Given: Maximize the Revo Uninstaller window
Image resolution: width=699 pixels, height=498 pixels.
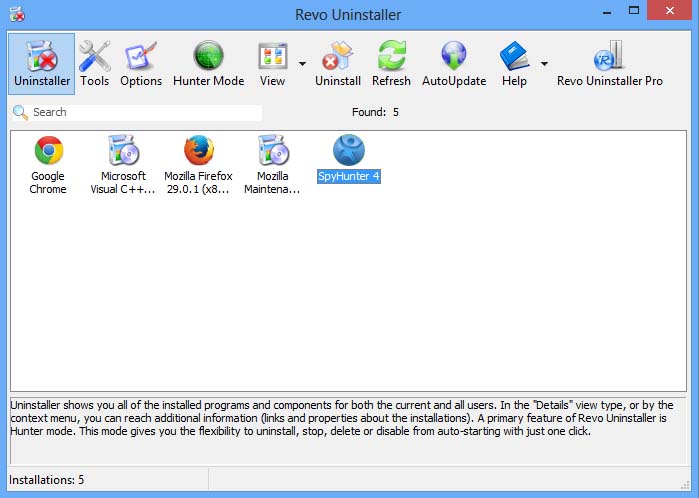Looking at the screenshot, I should (634, 11).
